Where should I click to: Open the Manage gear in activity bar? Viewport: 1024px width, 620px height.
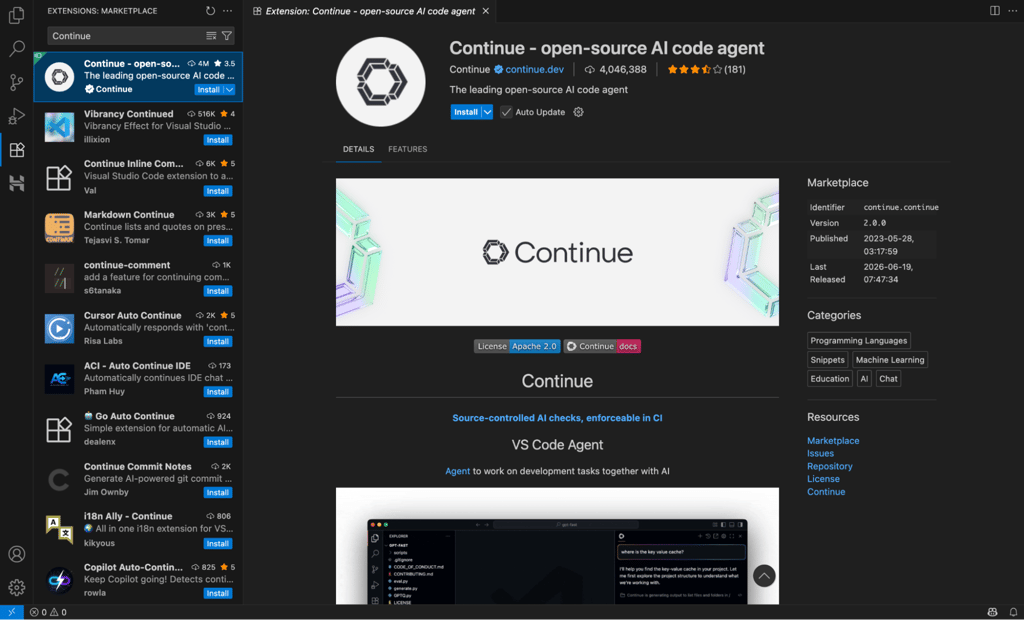pos(16,587)
